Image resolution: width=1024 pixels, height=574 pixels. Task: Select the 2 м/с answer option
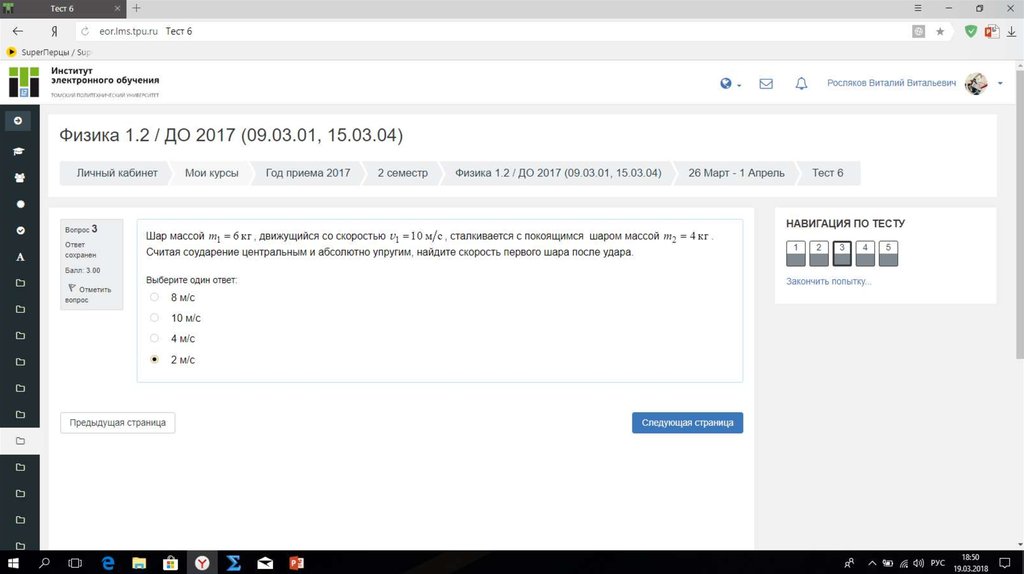pyautogui.click(x=154, y=359)
